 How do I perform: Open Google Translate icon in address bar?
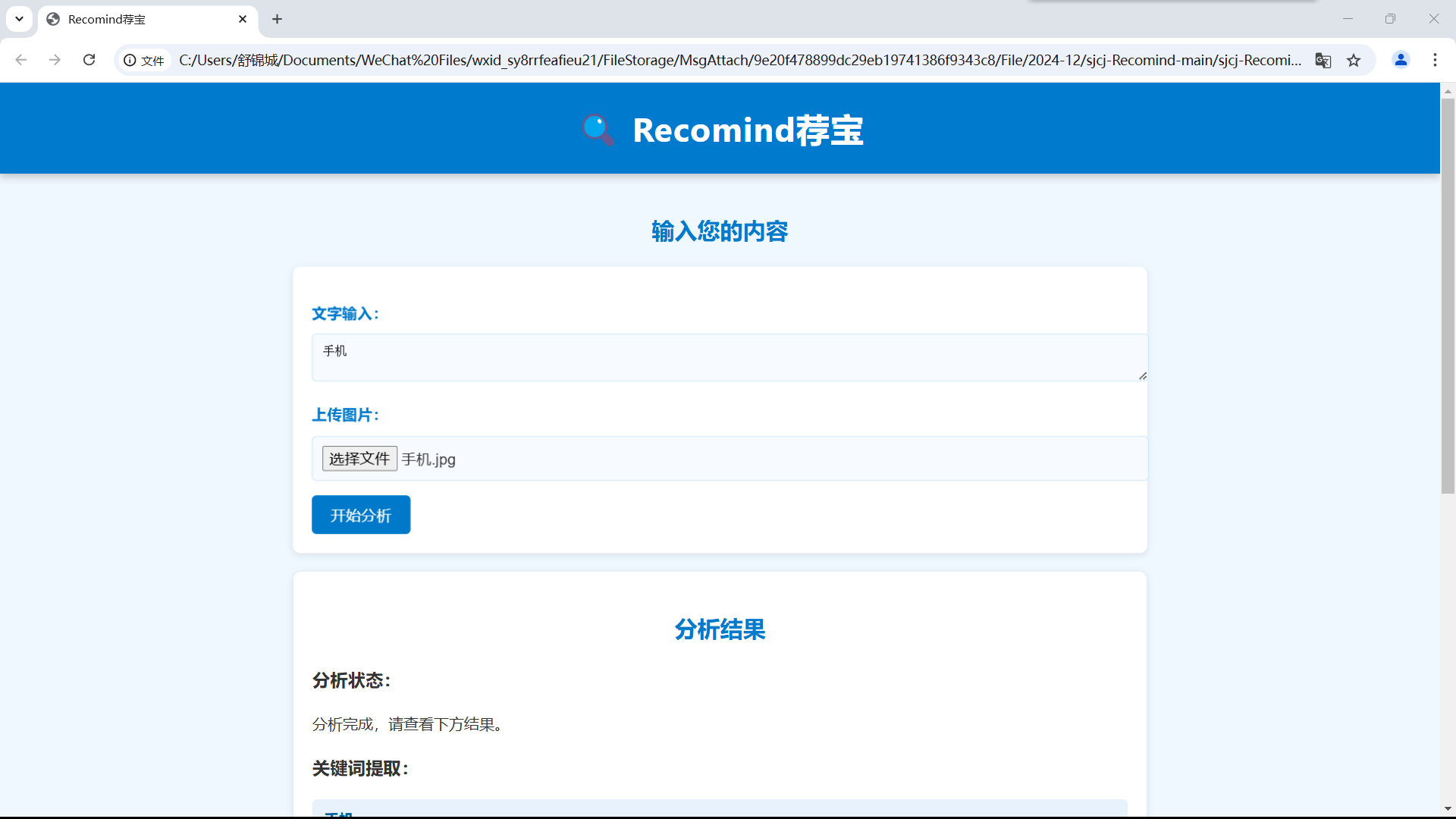(1323, 60)
